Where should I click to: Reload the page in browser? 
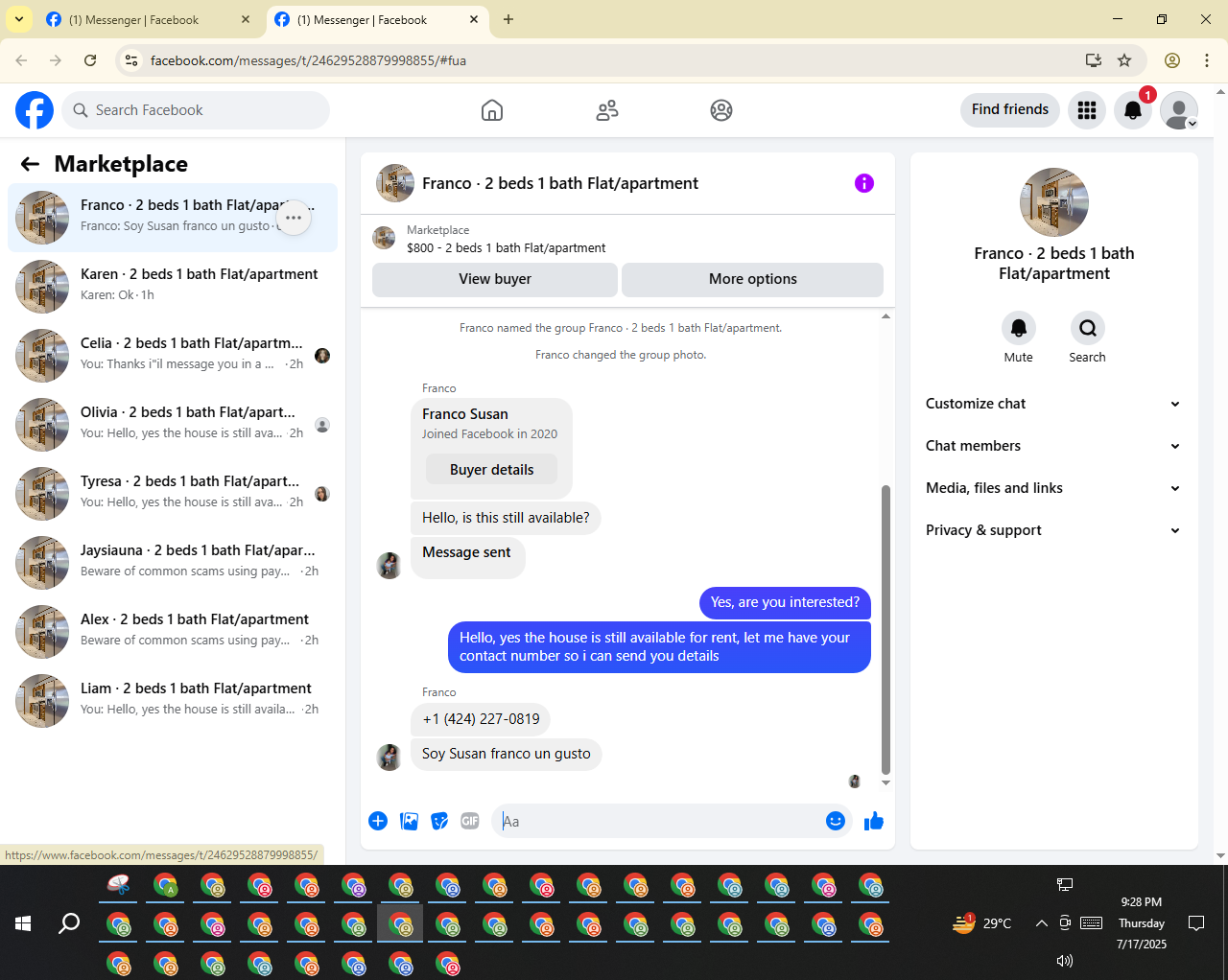[90, 60]
